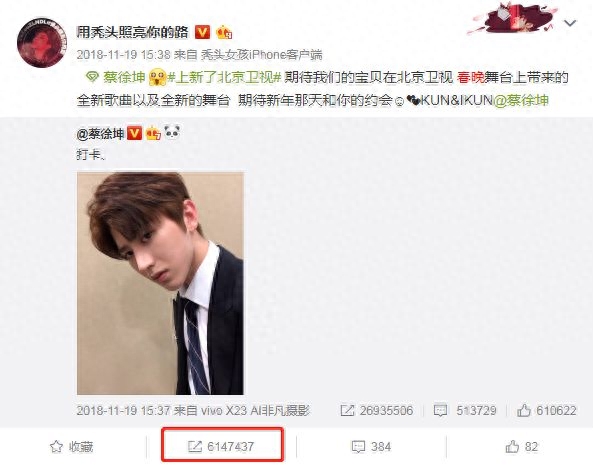The width and height of the screenshot is (593, 465).
Task: Open the poster's username profile link
Action: 132,33
